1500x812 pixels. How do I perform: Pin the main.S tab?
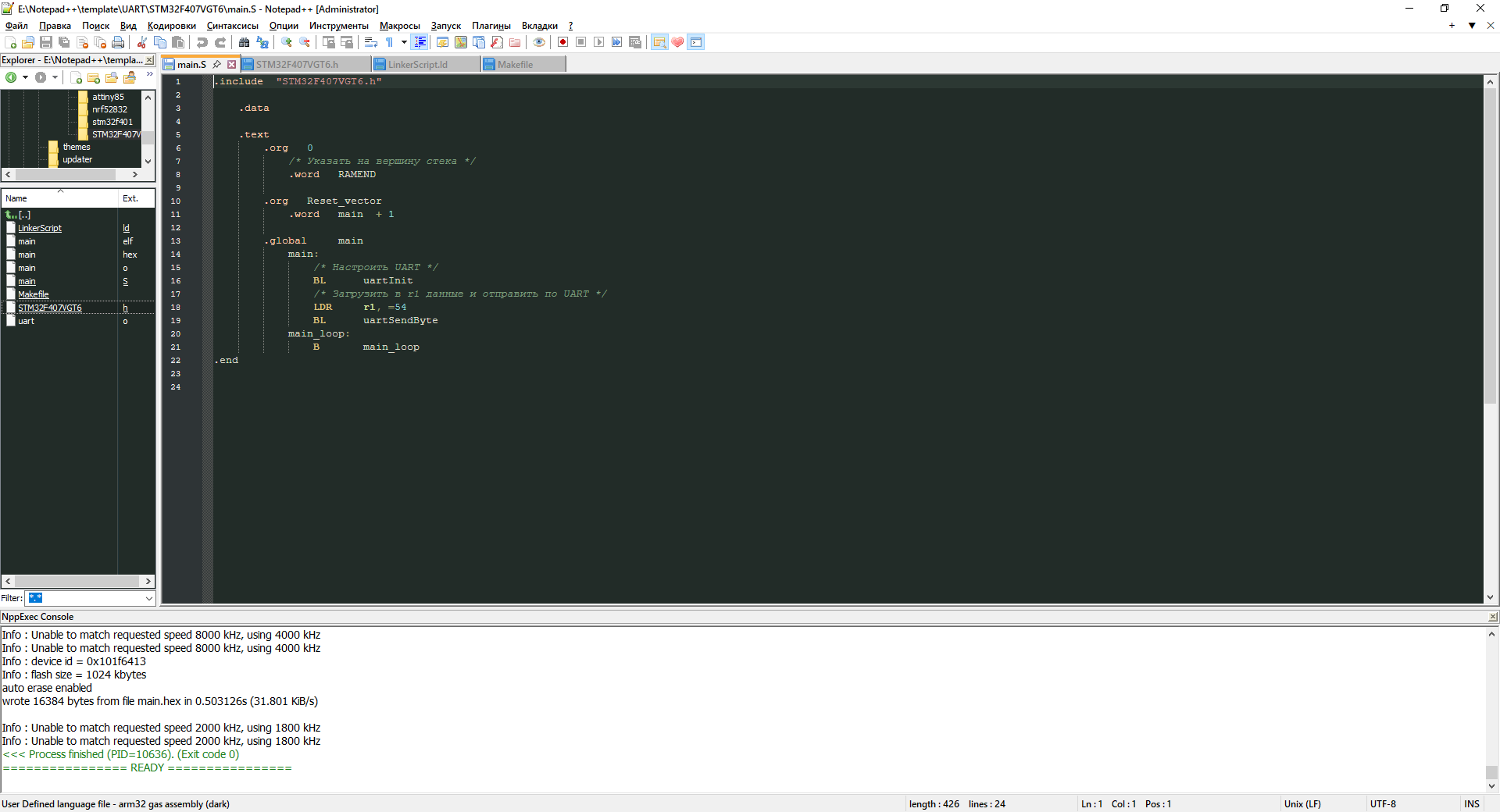pos(216,65)
